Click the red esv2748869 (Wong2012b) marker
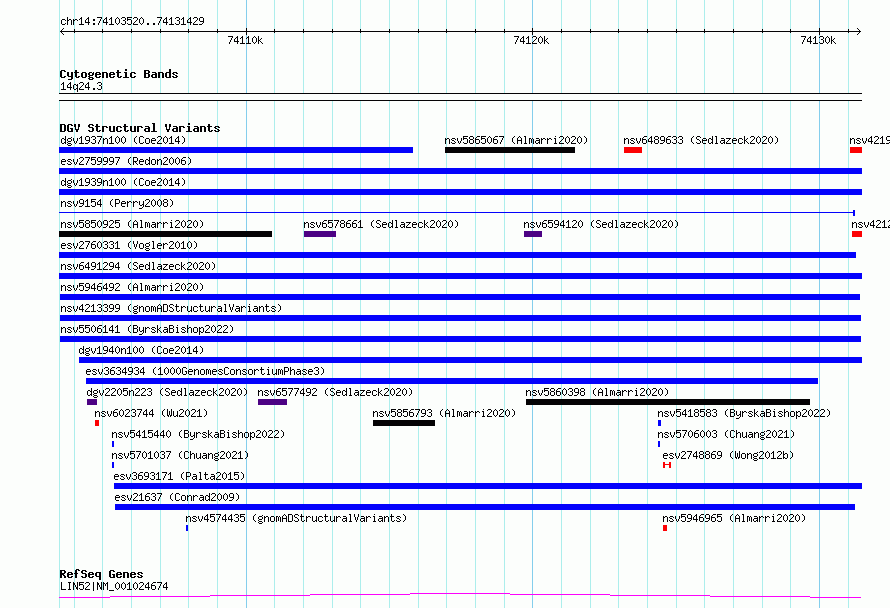The image size is (890, 608). (667, 465)
